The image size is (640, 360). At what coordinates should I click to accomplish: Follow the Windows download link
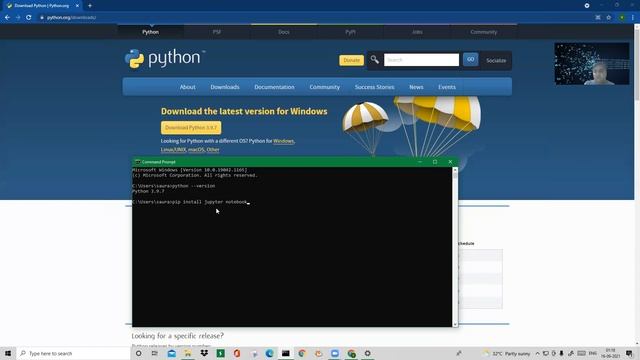point(283,141)
